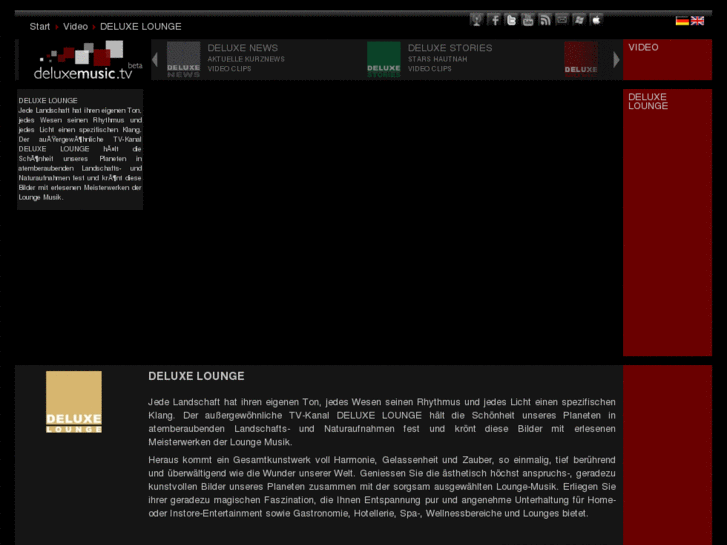The image size is (727, 545).
Task: Go to Start in the breadcrumb
Action: (39, 26)
